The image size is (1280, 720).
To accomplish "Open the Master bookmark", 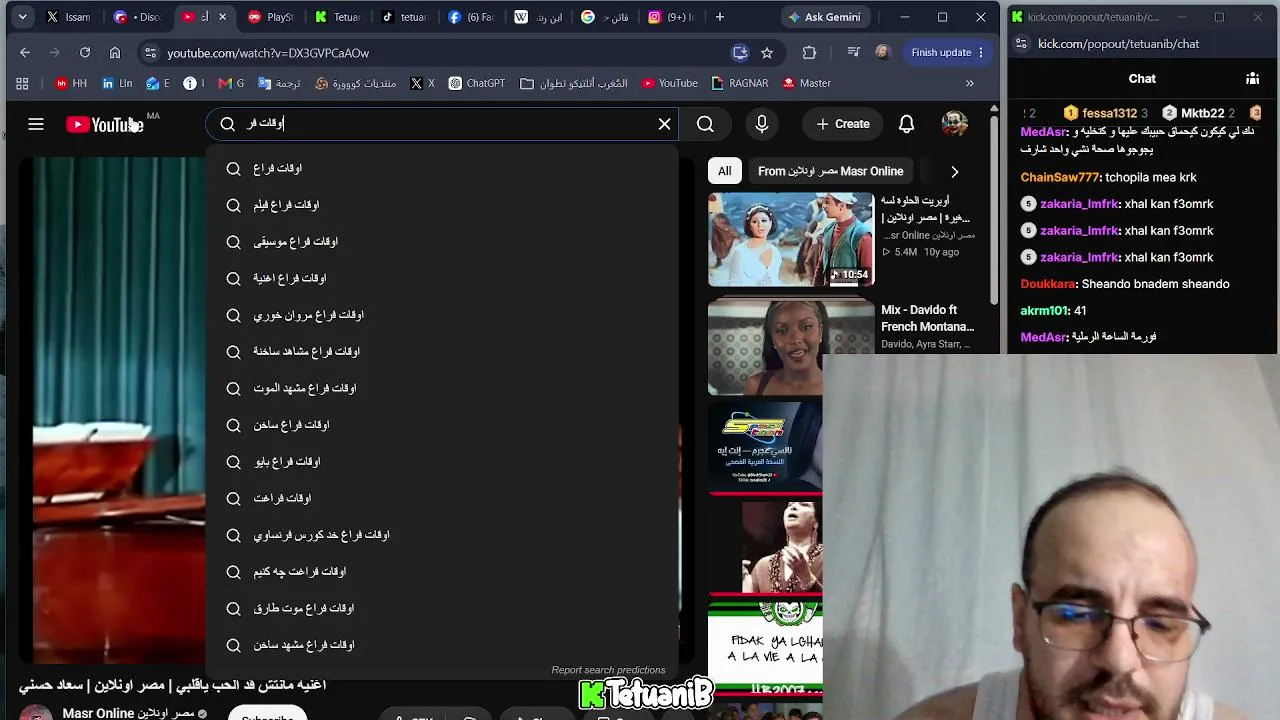I will (x=806, y=83).
